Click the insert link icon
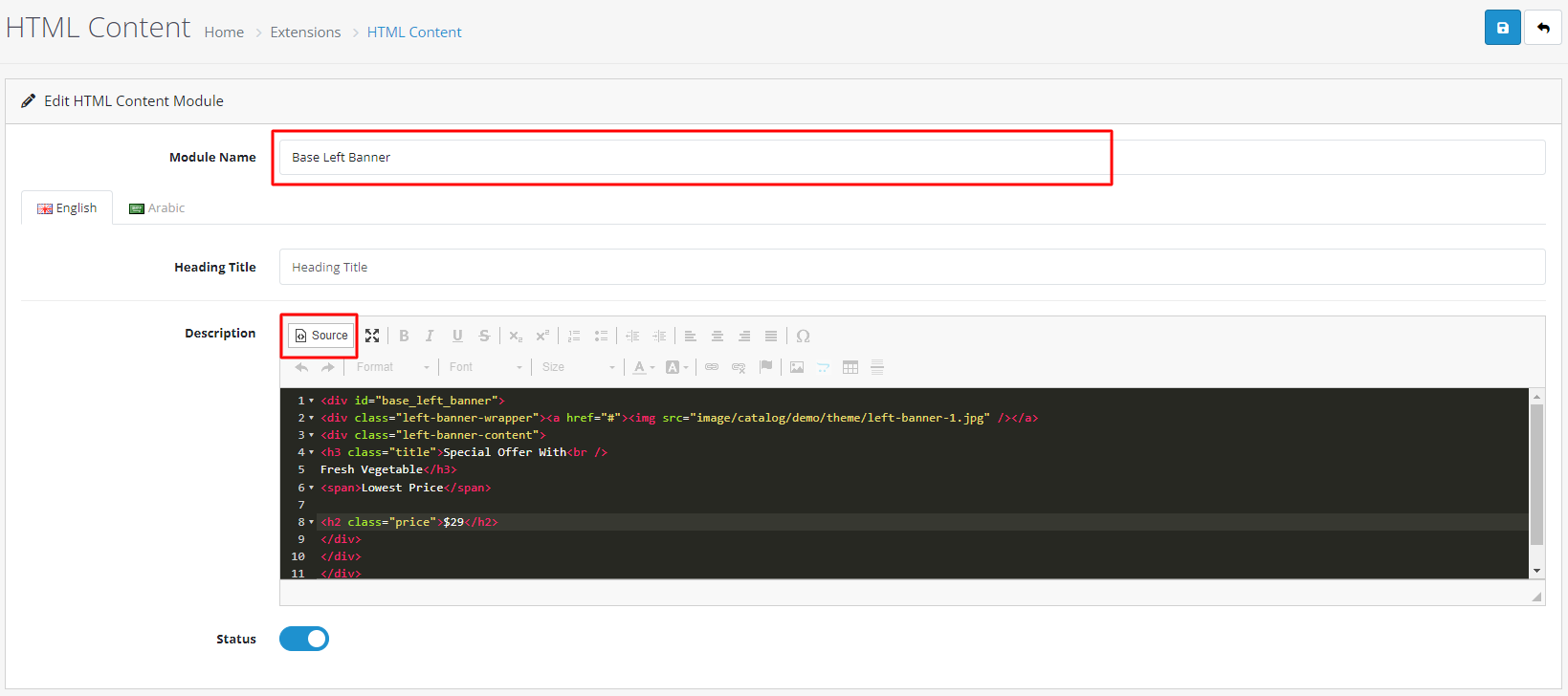Image resolution: width=1568 pixels, height=696 pixels. [712, 367]
